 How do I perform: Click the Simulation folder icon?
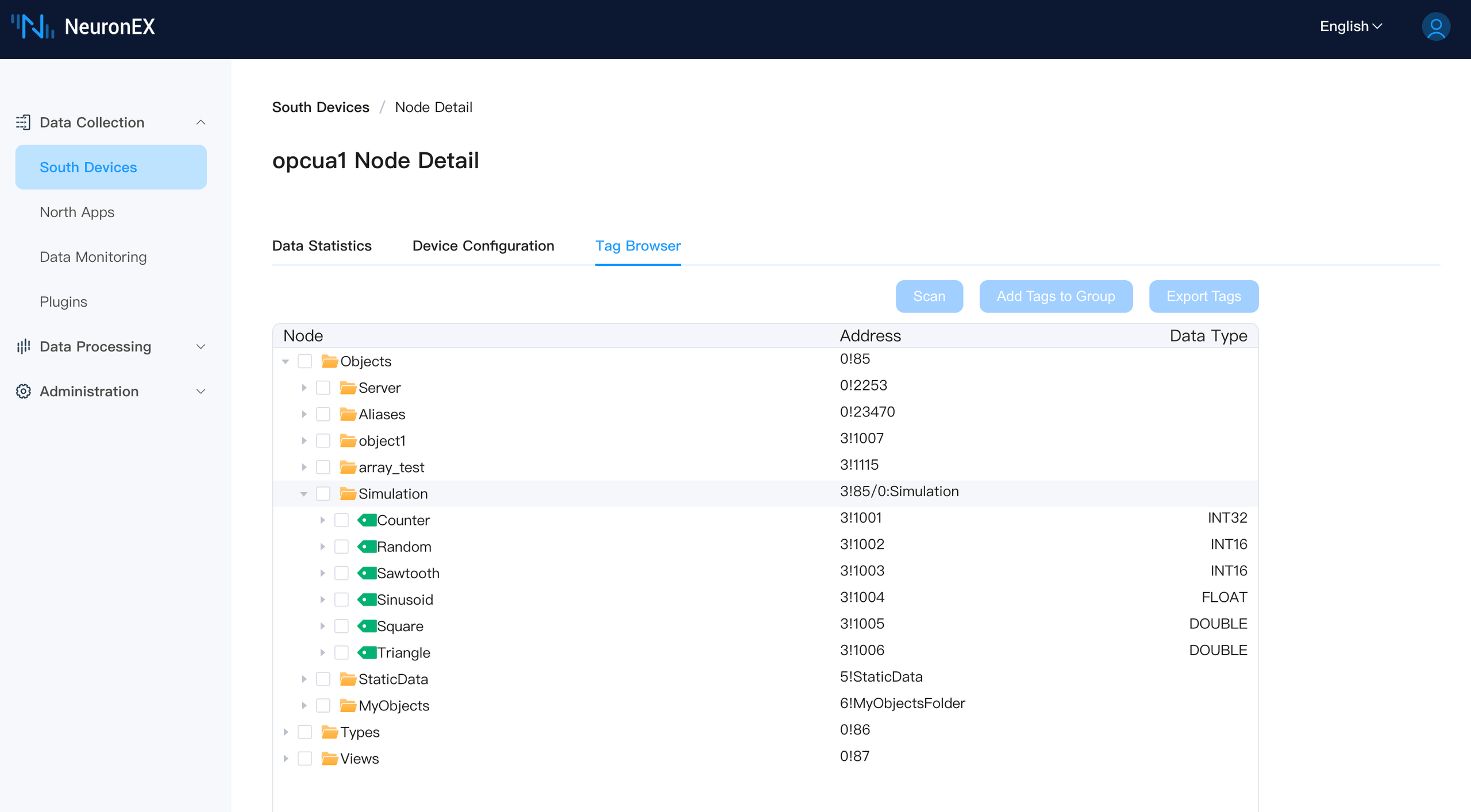(x=348, y=493)
